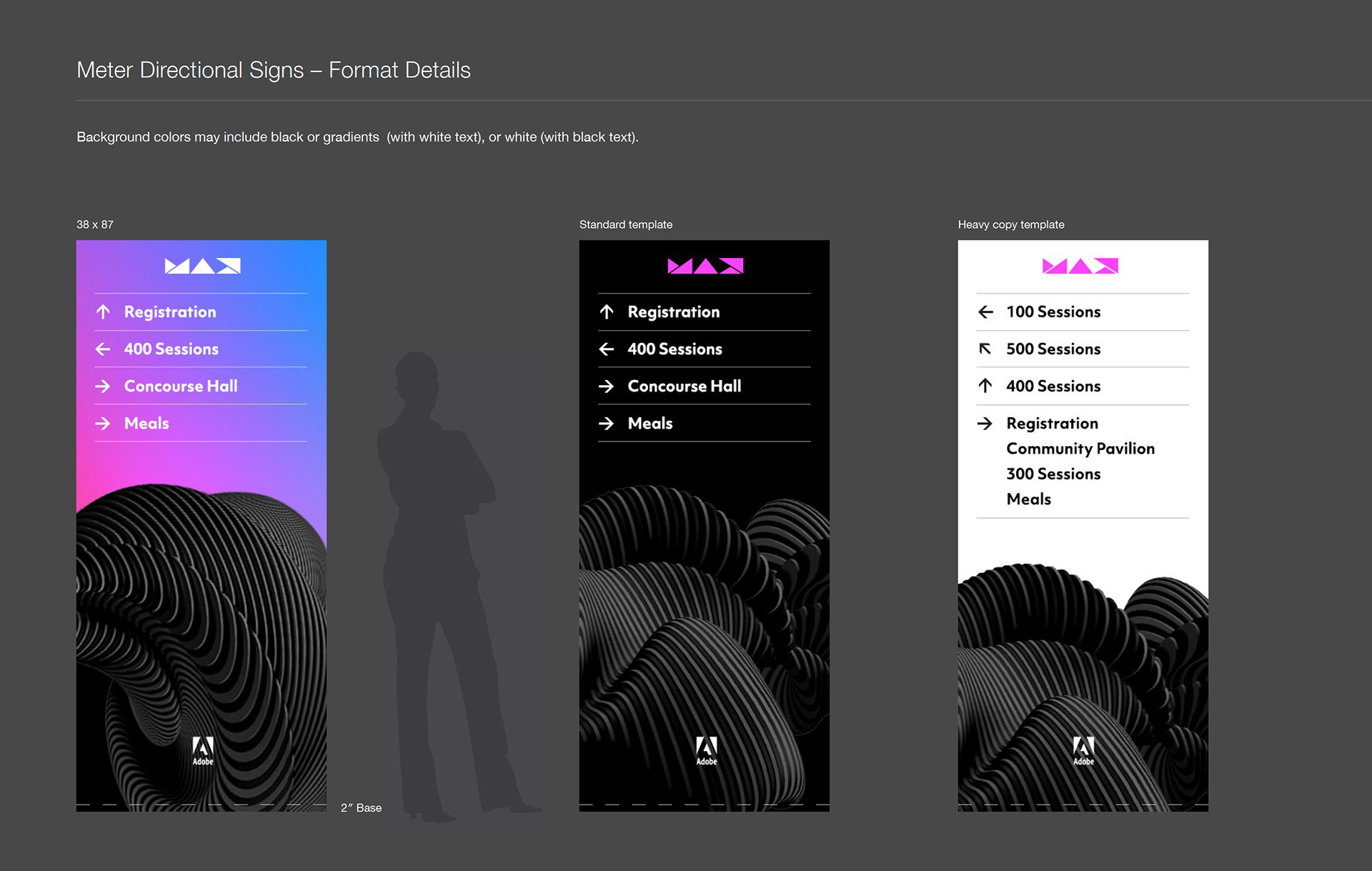The height and width of the screenshot is (871, 1372).
Task: Click 'Concourse Hall' text on the black sign
Action: [685, 386]
